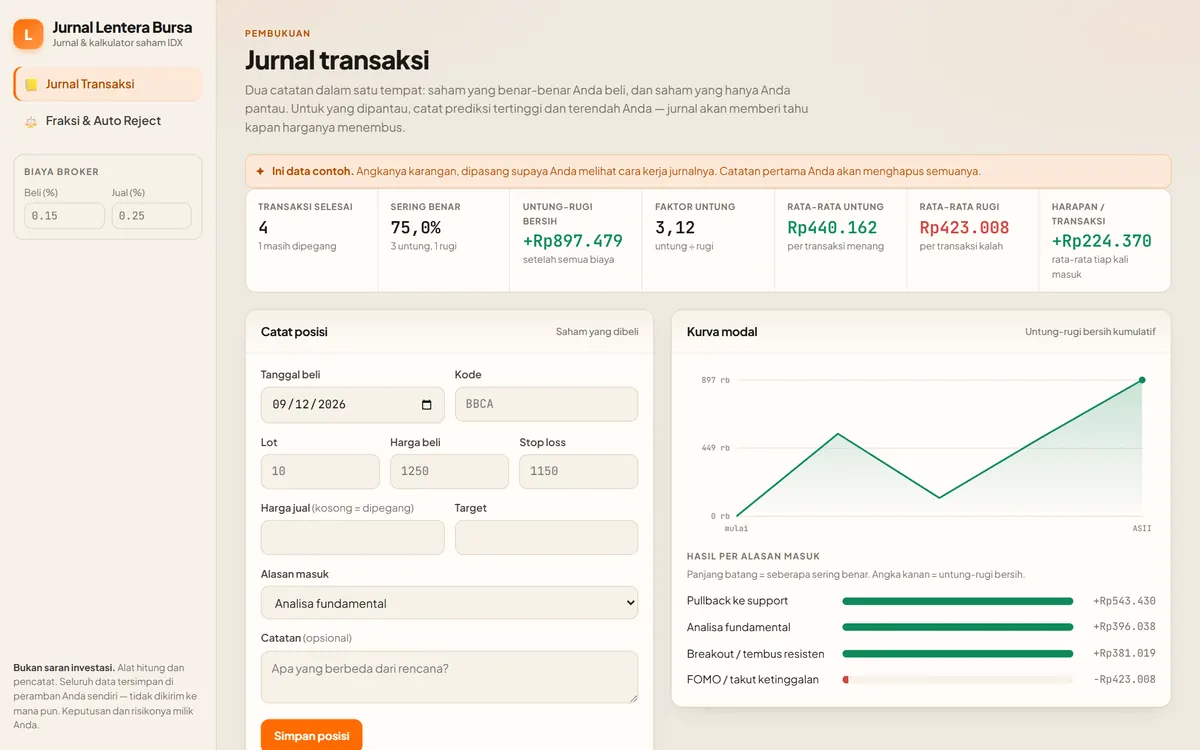Click the Untung-rugi bersih kumulatif caption
Screen dimensions: 1200x750
pyautogui.click(x=1090, y=332)
